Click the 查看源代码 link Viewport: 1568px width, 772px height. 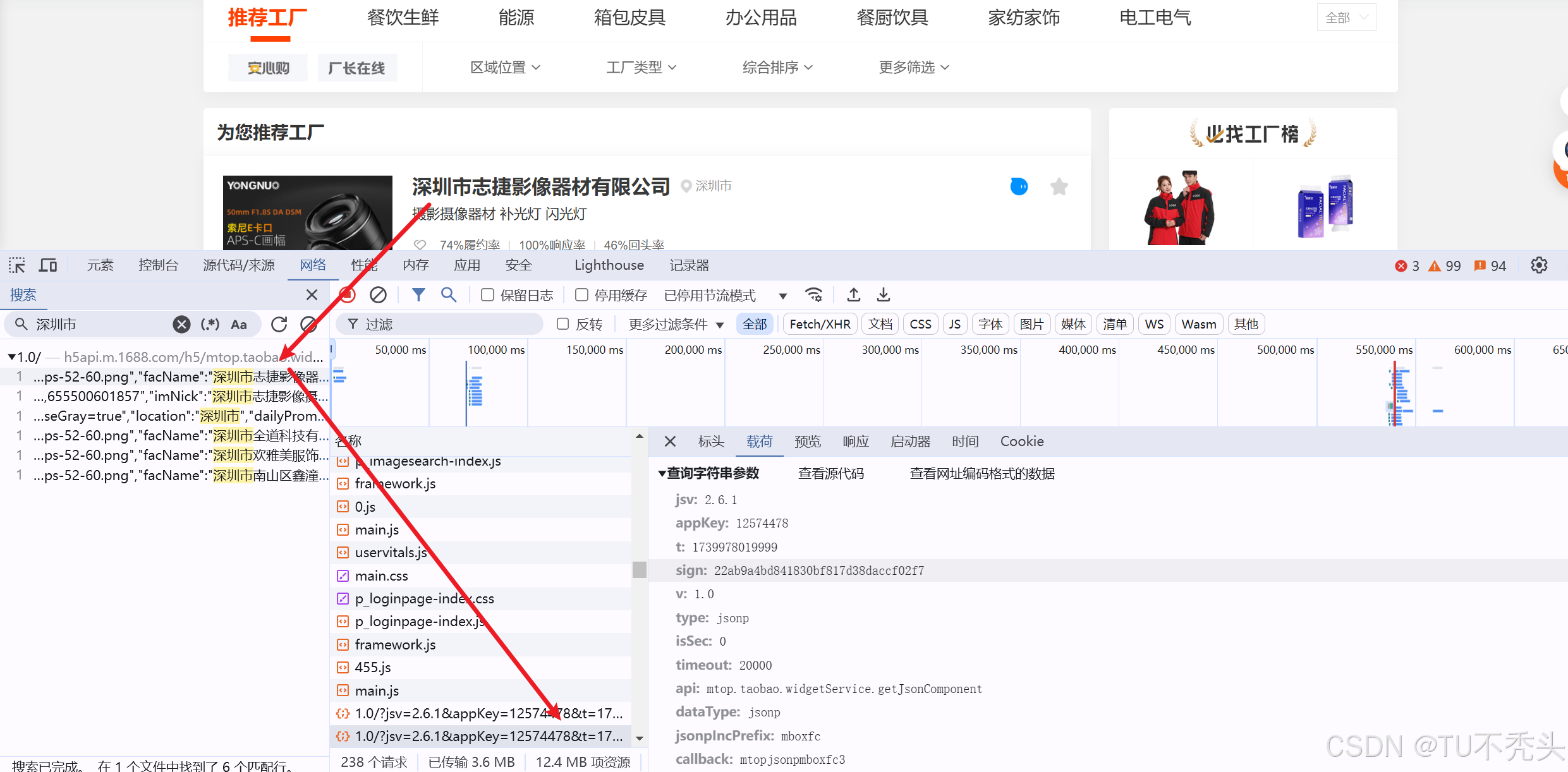click(x=830, y=474)
